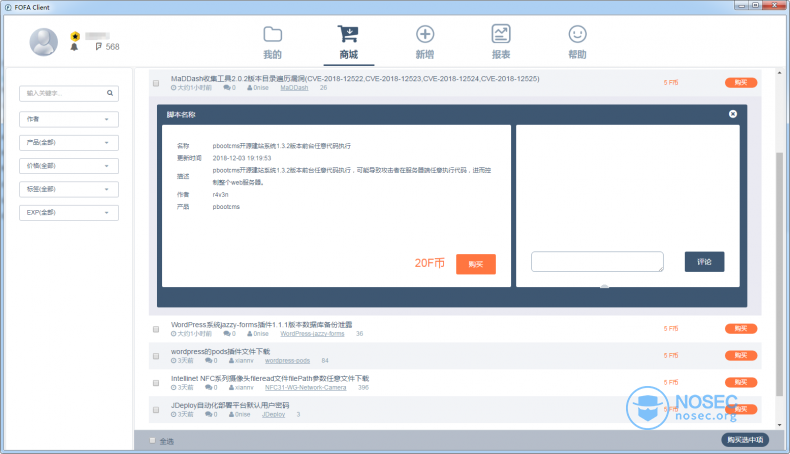Click the F coin balance 568
Image resolution: width=790 pixels, height=454 pixels.
(107, 46)
